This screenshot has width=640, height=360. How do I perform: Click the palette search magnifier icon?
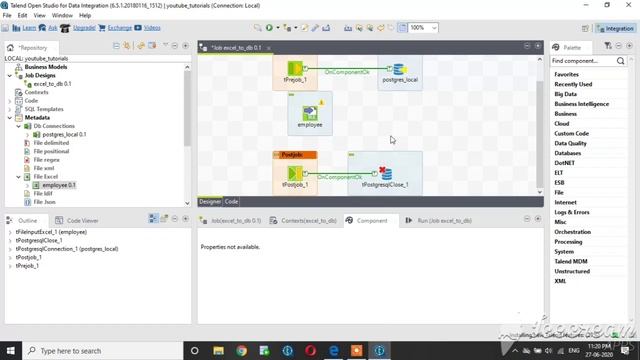pyautogui.click(x=620, y=61)
